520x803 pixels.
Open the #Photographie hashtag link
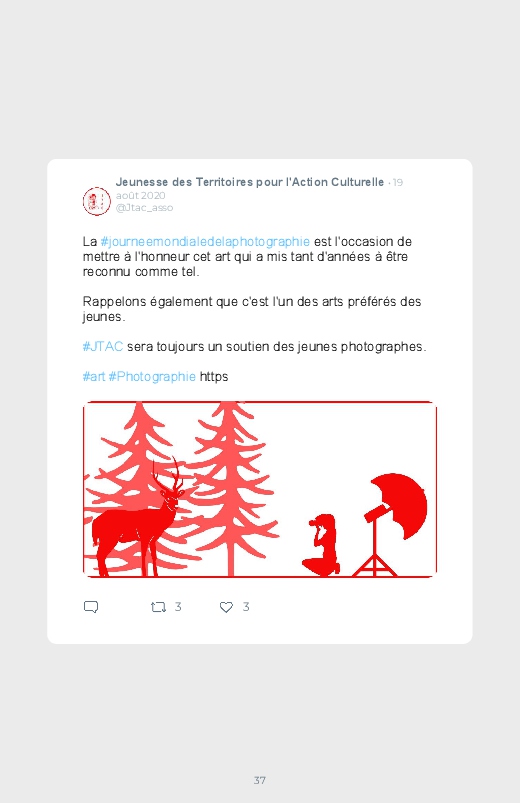point(152,376)
